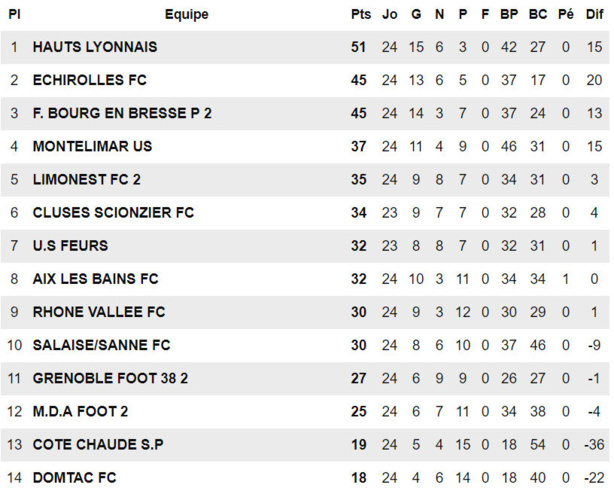
Task: Select M.D.A FOOT 2 team
Action: pos(80,411)
